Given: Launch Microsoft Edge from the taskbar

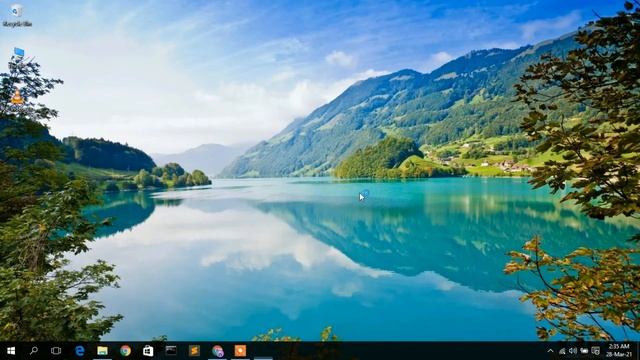Looking at the screenshot, I should (80, 351).
